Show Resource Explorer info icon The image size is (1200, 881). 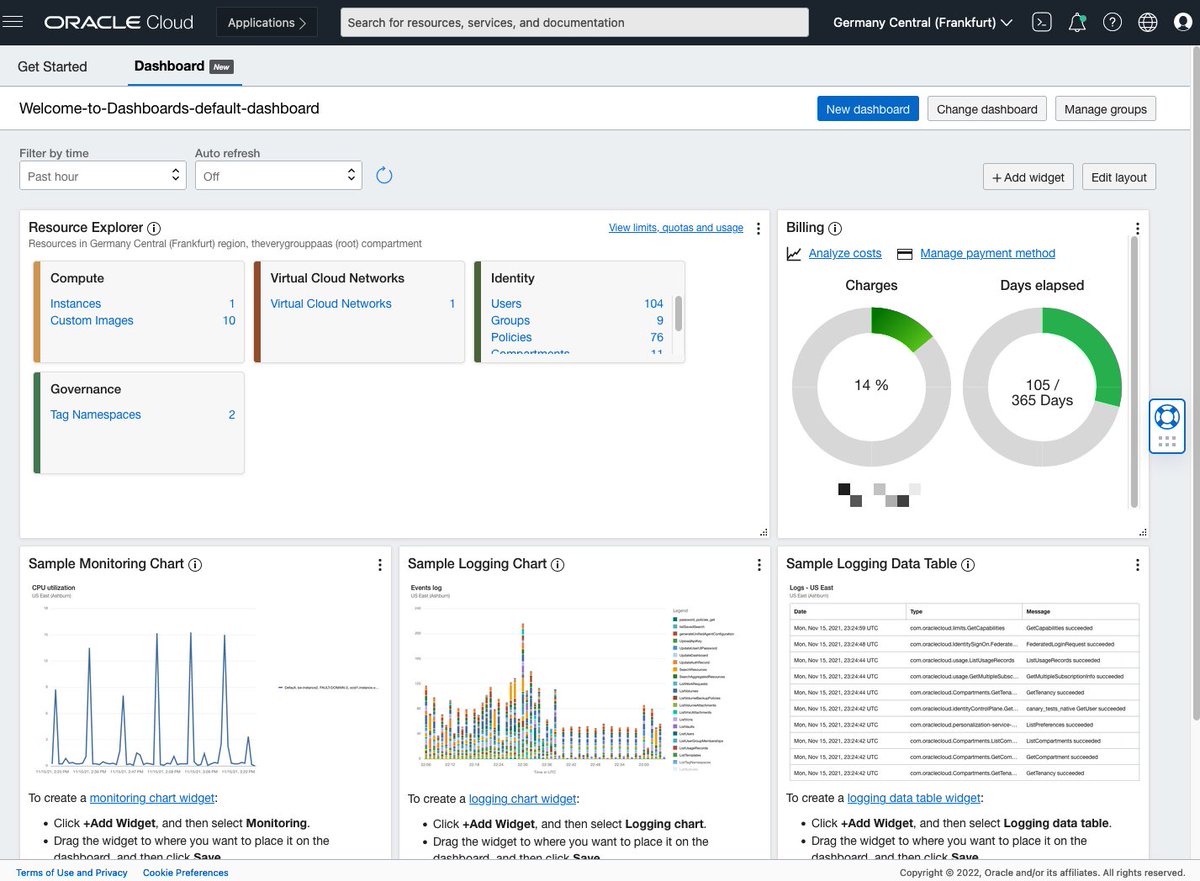154,228
